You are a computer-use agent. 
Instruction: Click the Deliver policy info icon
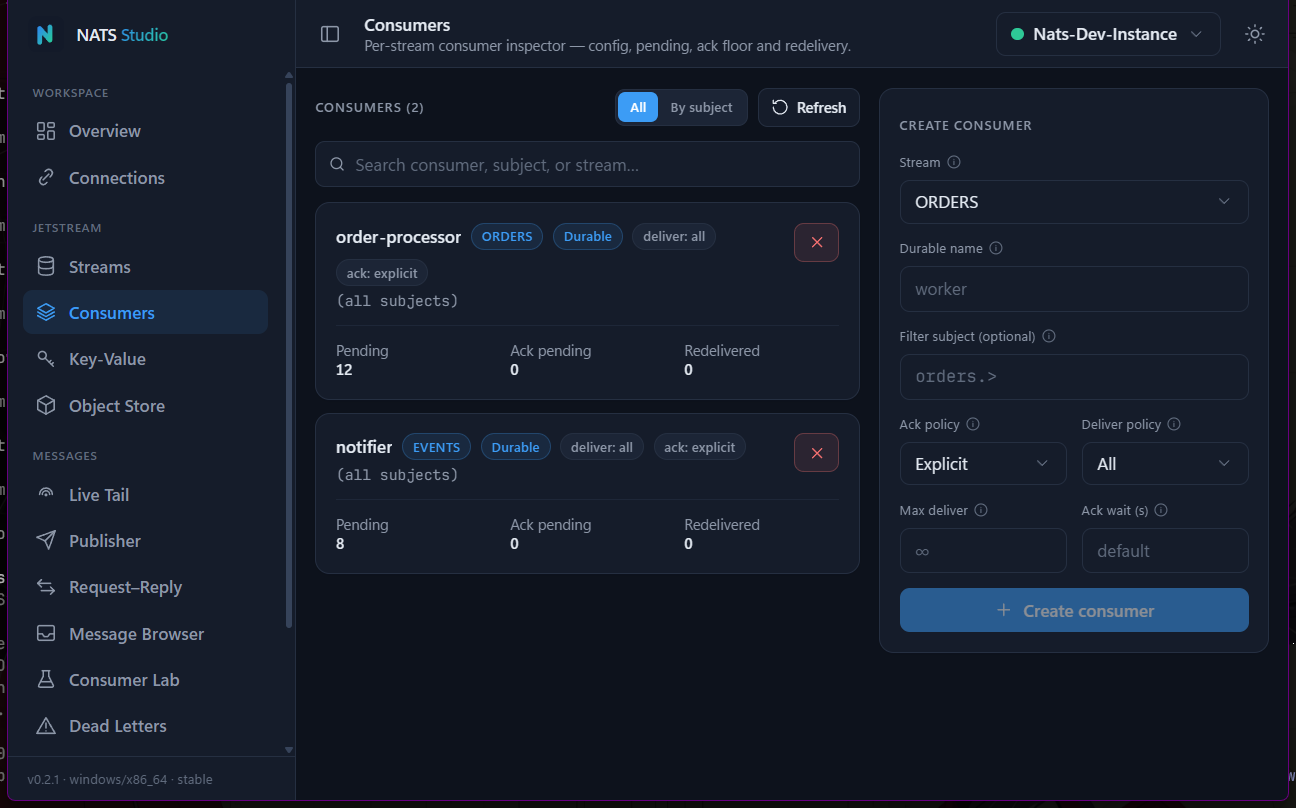(x=1174, y=424)
